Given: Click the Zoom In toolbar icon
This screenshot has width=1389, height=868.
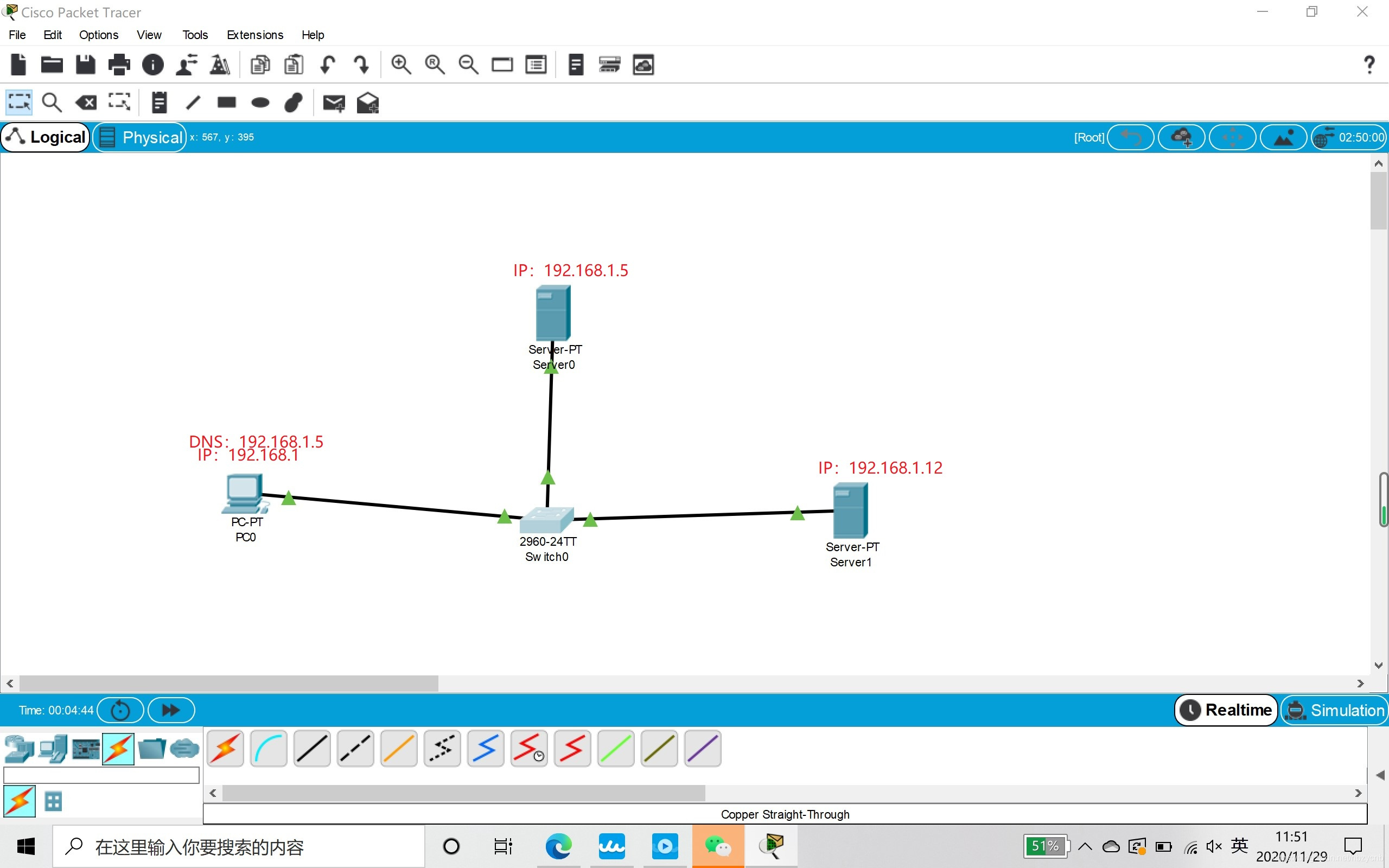Looking at the screenshot, I should point(400,65).
